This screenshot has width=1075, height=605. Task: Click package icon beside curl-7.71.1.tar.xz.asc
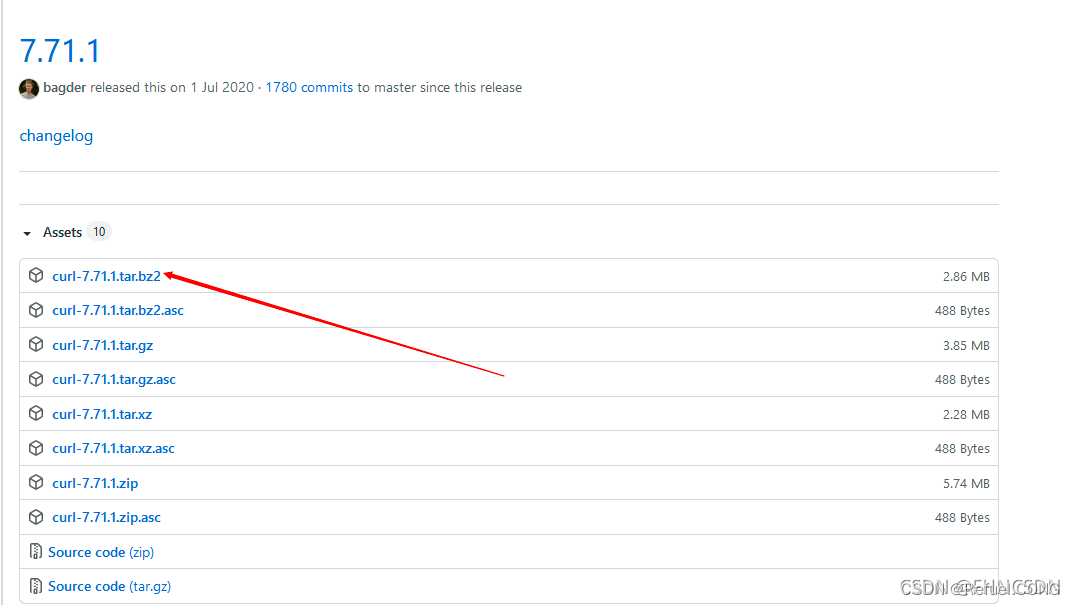click(x=36, y=448)
